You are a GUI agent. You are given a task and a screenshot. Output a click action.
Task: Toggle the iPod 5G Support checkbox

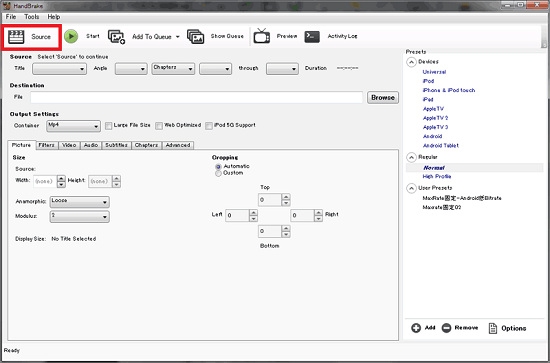209,126
